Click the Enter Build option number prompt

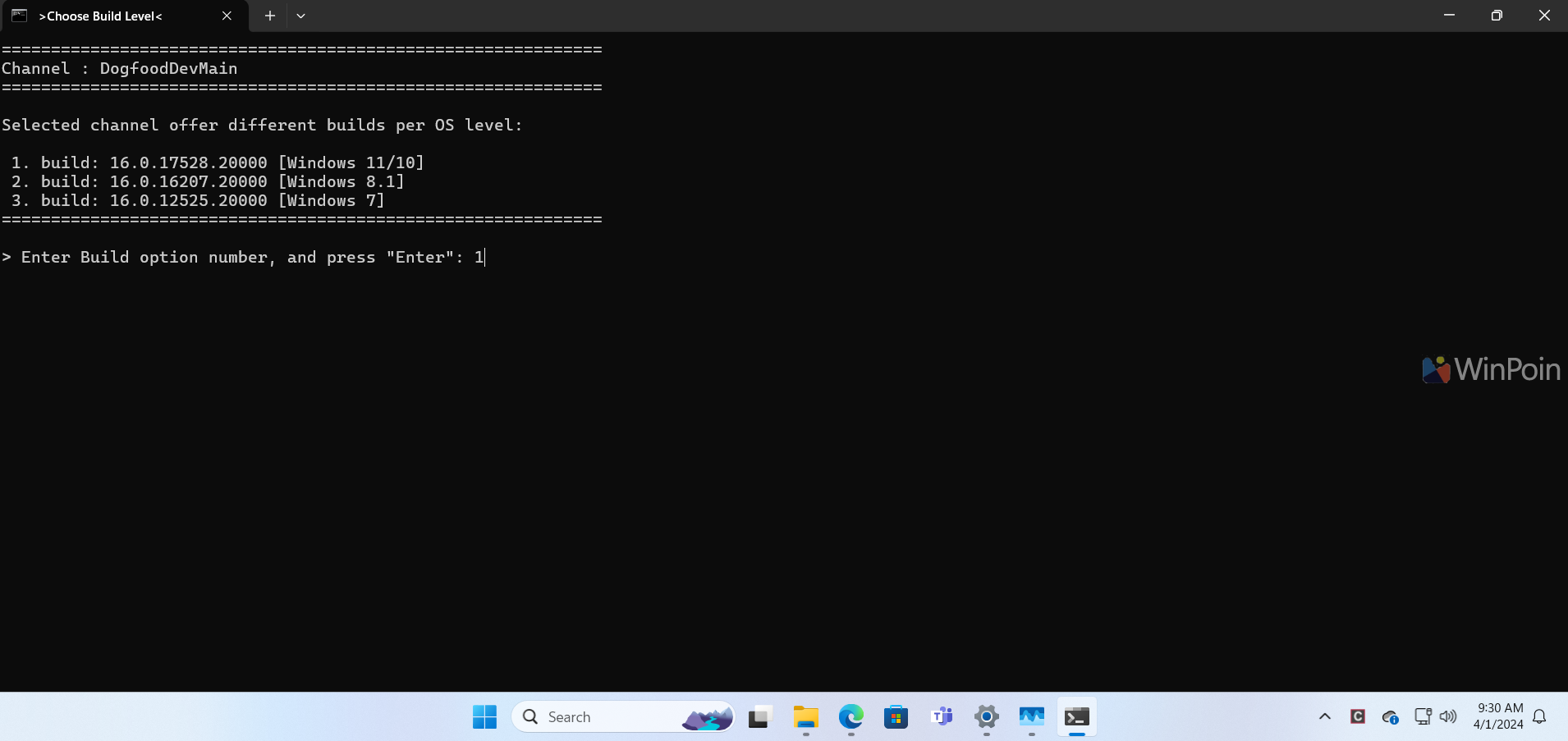(243, 257)
